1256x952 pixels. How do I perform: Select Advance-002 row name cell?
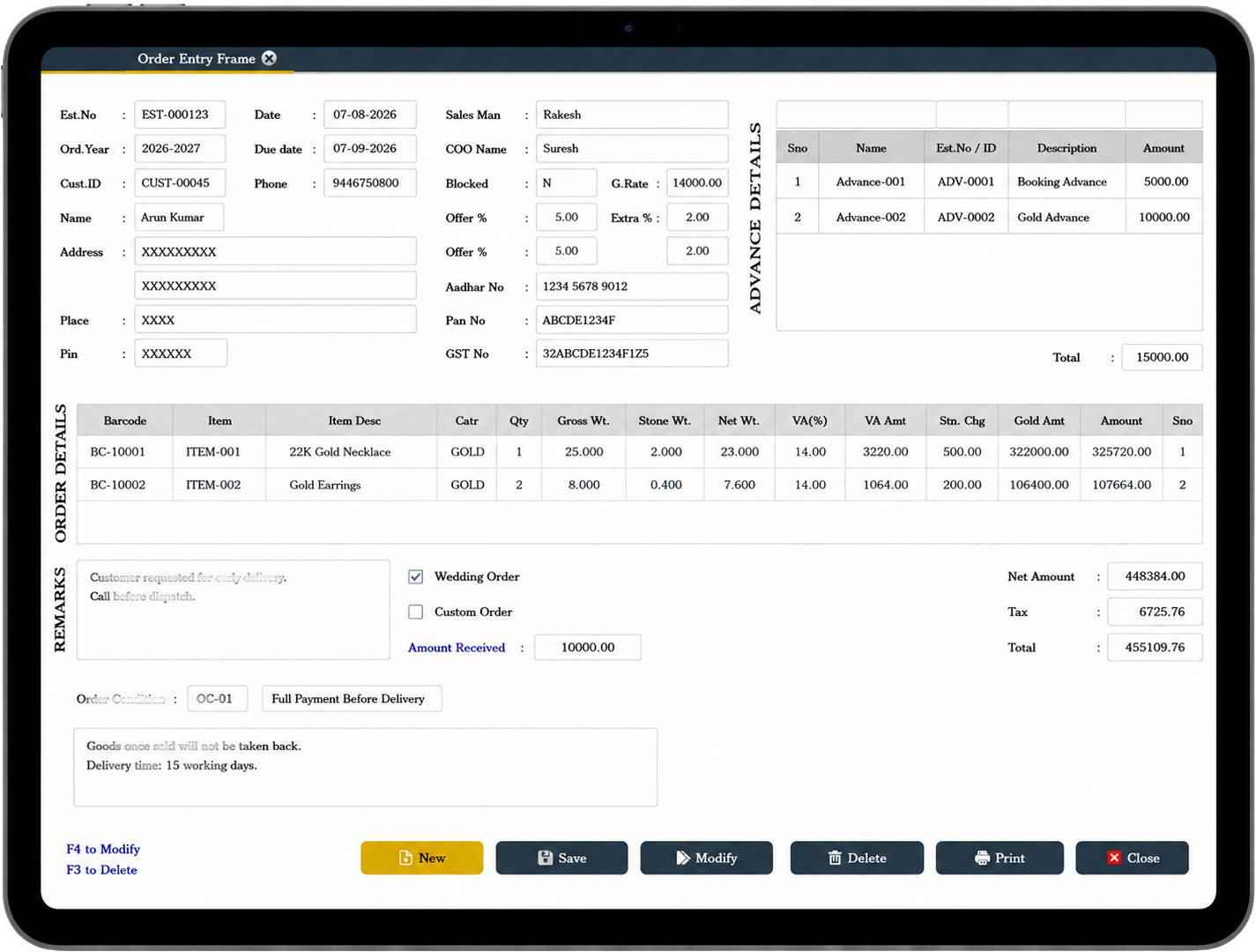pyautogui.click(x=871, y=217)
